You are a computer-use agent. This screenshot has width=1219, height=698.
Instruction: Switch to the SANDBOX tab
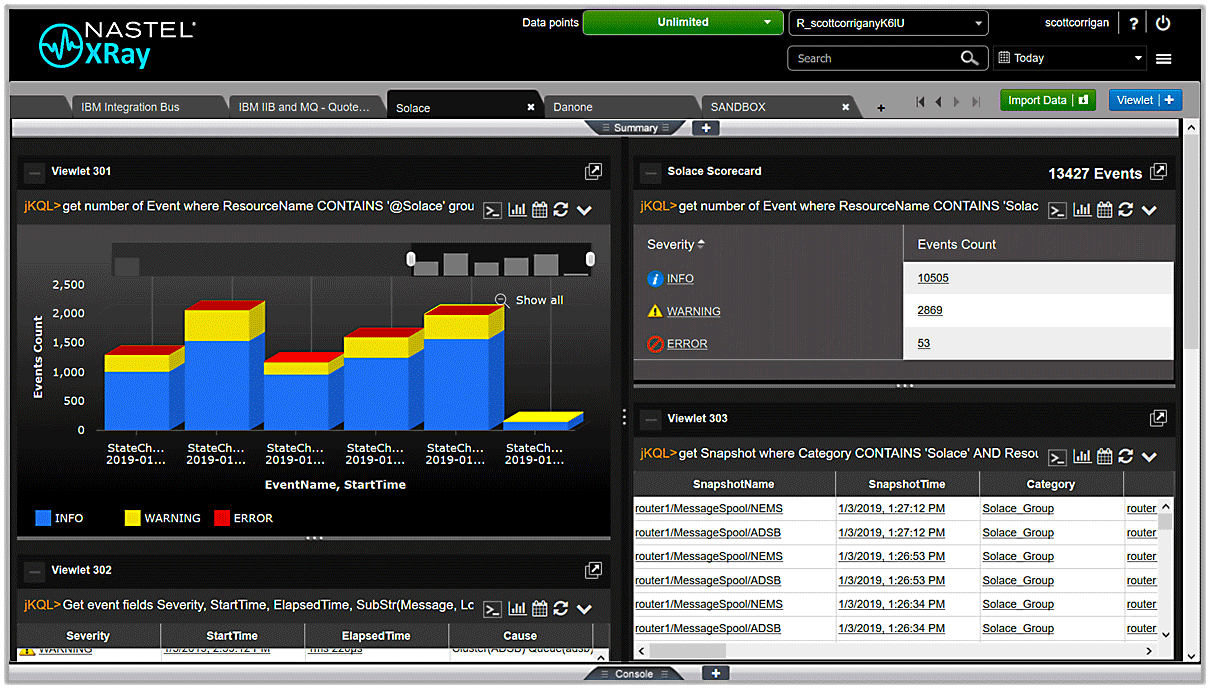tap(738, 107)
